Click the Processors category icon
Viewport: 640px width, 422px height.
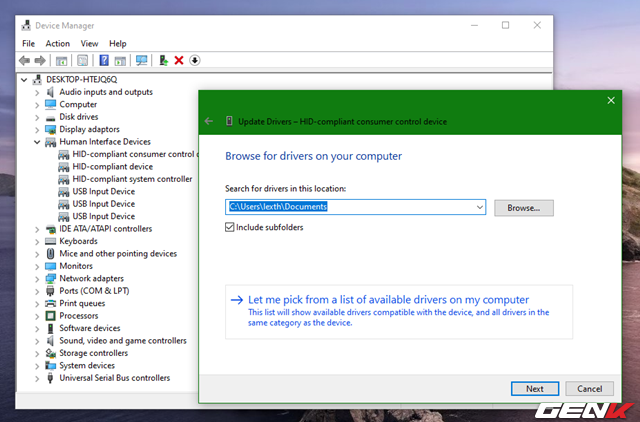50,316
